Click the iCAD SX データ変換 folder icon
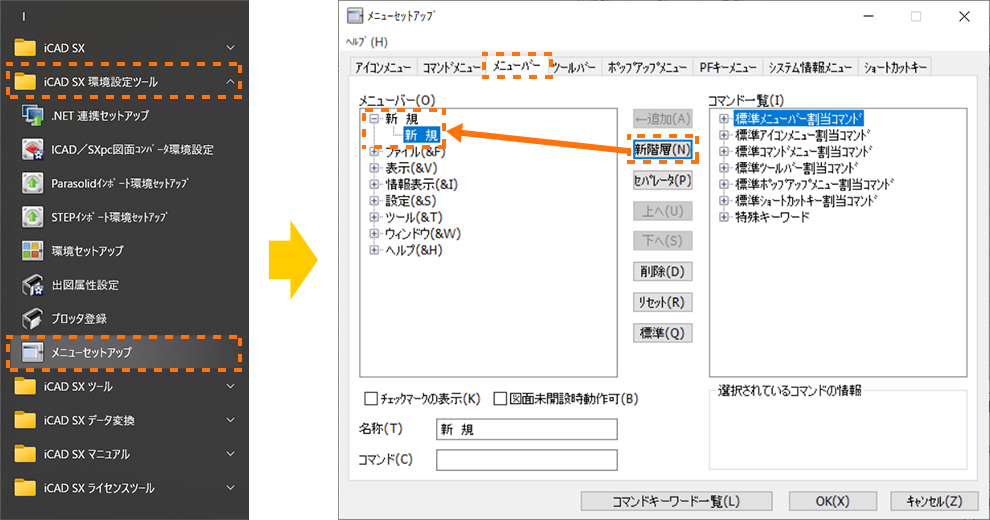This screenshot has height=520, width=990. [25, 420]
